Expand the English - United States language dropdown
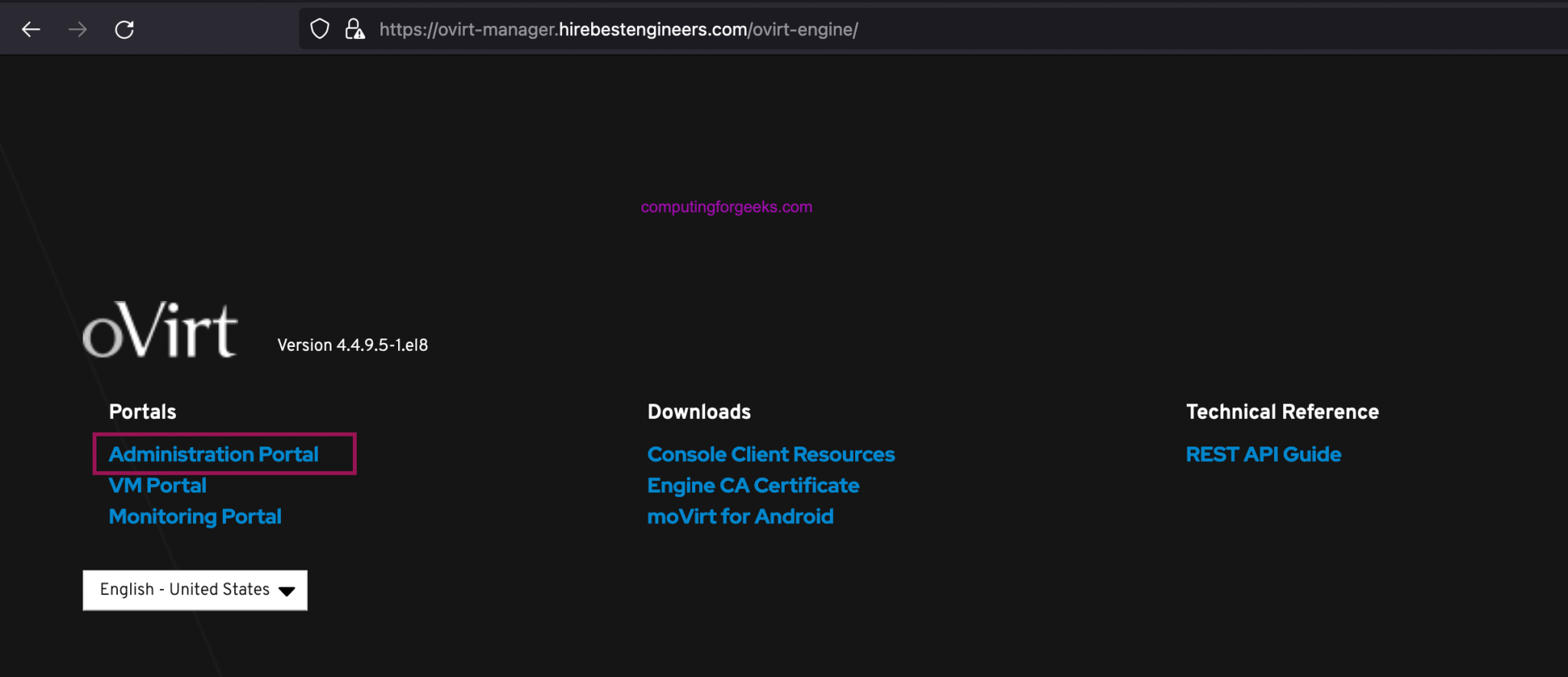Viewport: 1568px width, 677px height. pos(195,590)
